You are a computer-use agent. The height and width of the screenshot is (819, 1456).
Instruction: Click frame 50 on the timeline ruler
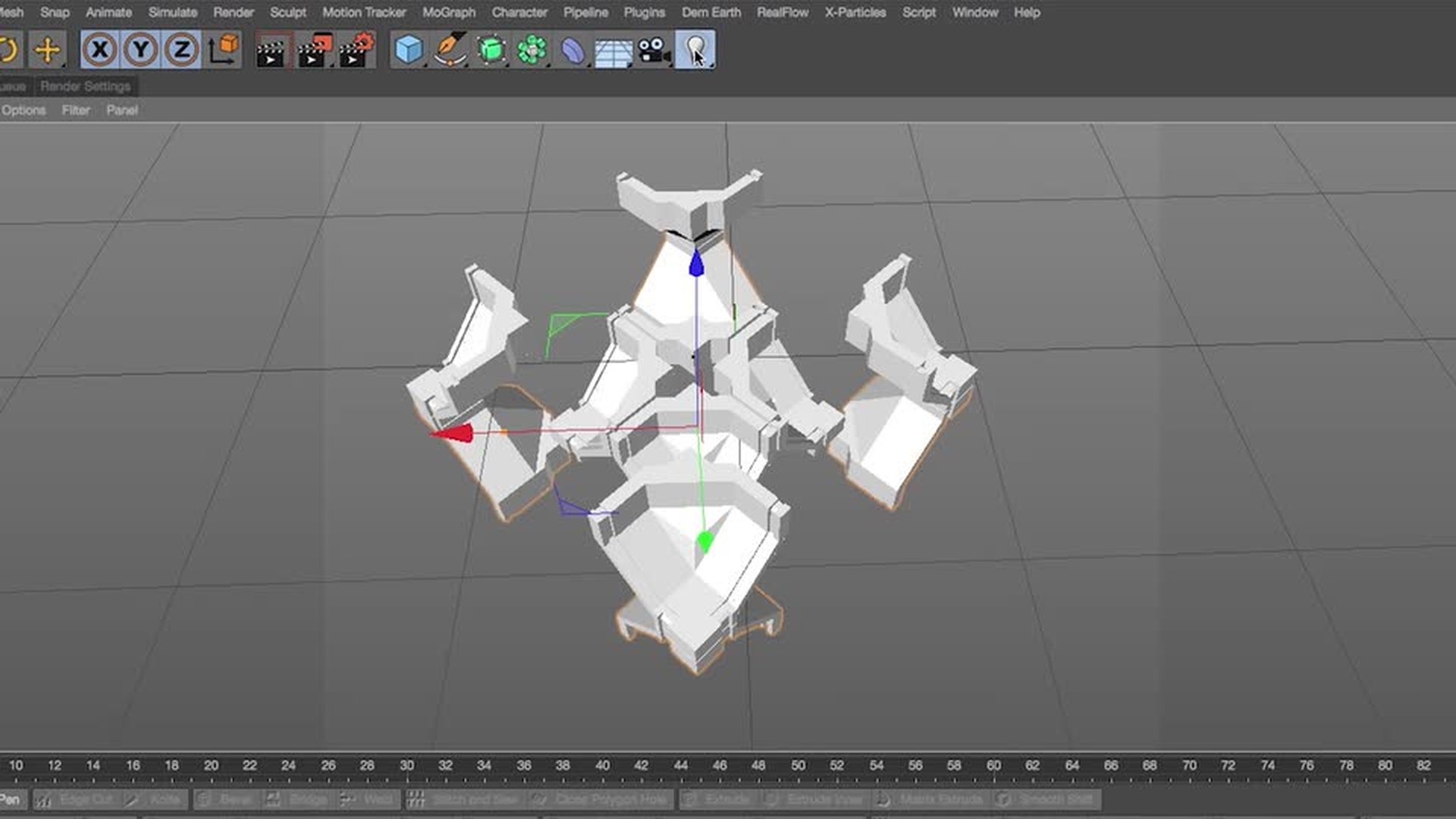[798, 766]
